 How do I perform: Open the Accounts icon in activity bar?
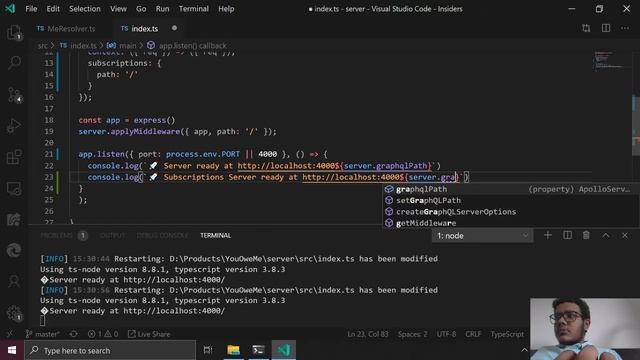point(15,281)
